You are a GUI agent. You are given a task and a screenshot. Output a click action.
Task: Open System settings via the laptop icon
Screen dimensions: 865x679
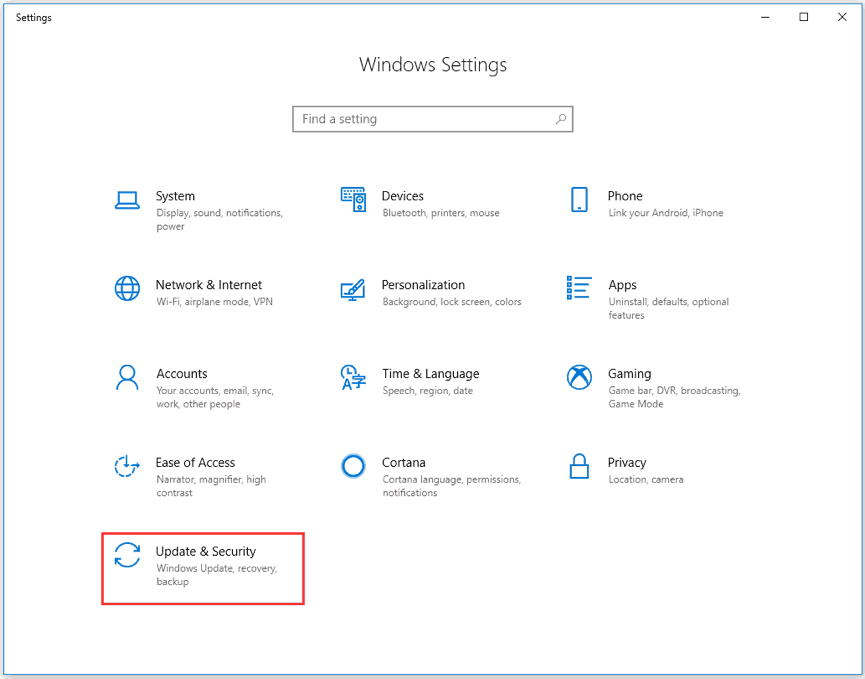(x=127, y=199)
